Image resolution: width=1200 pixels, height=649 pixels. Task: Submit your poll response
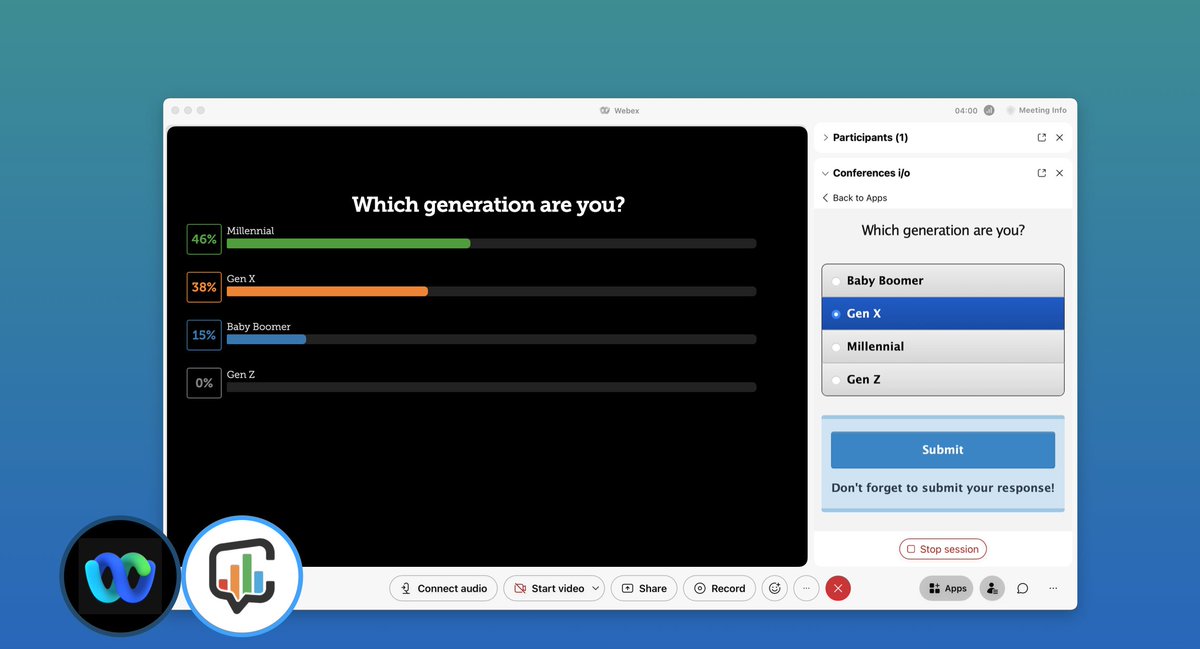[942, 449]
